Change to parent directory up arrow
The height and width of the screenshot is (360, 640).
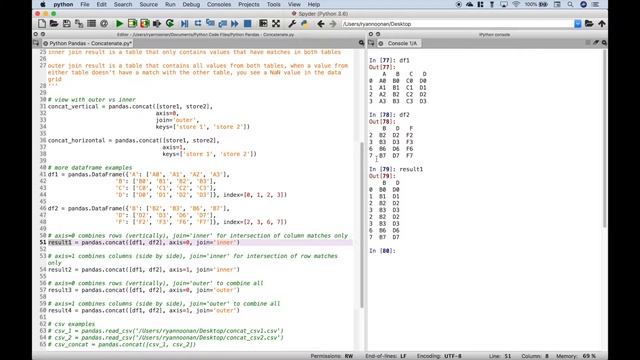602,24
